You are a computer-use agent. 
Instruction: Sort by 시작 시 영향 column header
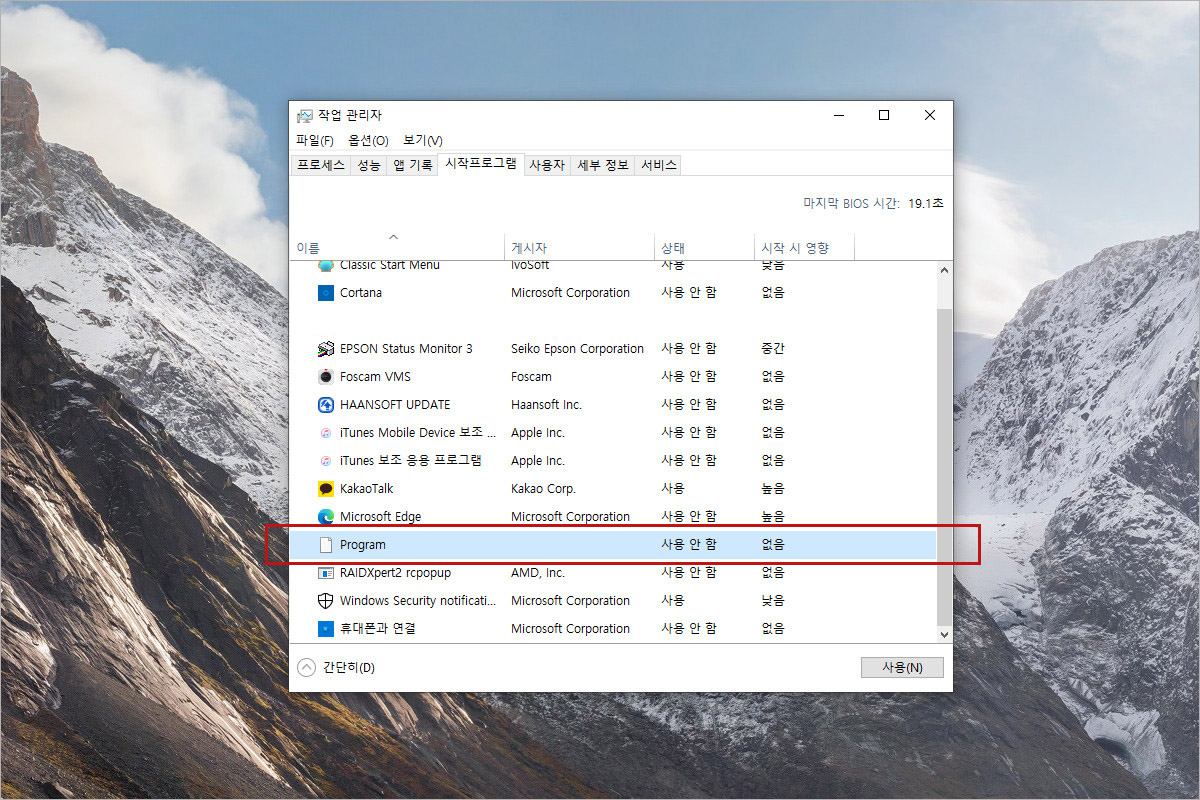point(804,247)
